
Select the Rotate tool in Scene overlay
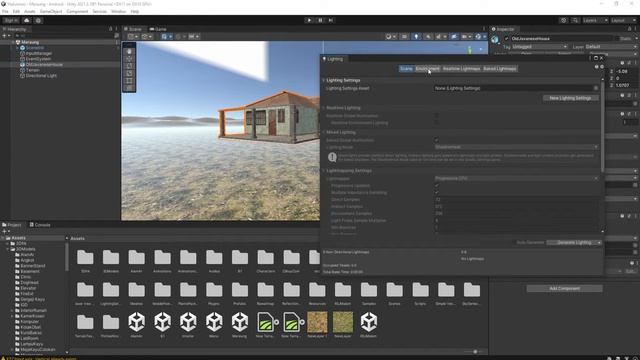tap(129, 66)
